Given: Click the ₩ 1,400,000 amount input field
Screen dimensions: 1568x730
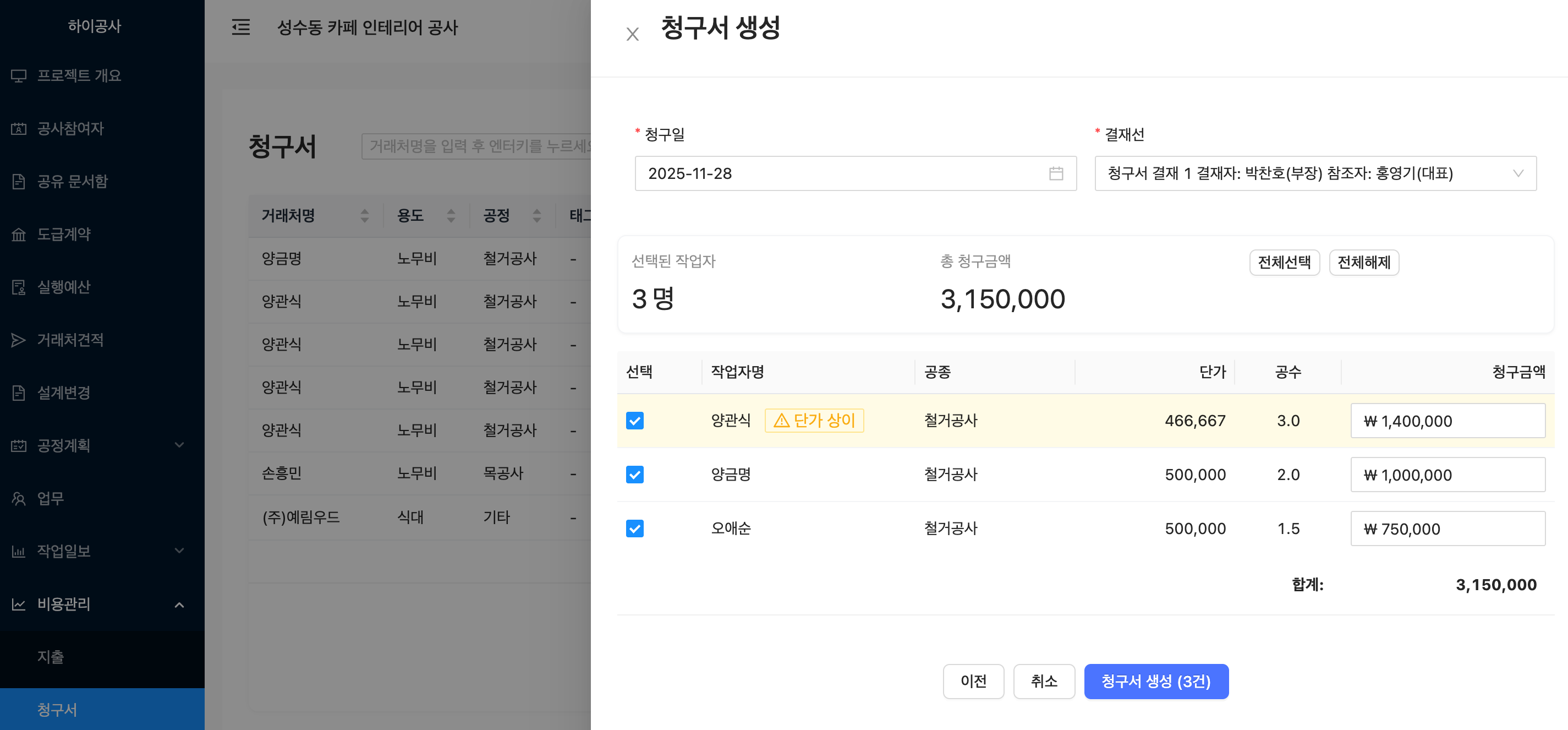Looking at the screenshot, I should pyautogui.click(x=1447, y=421).
